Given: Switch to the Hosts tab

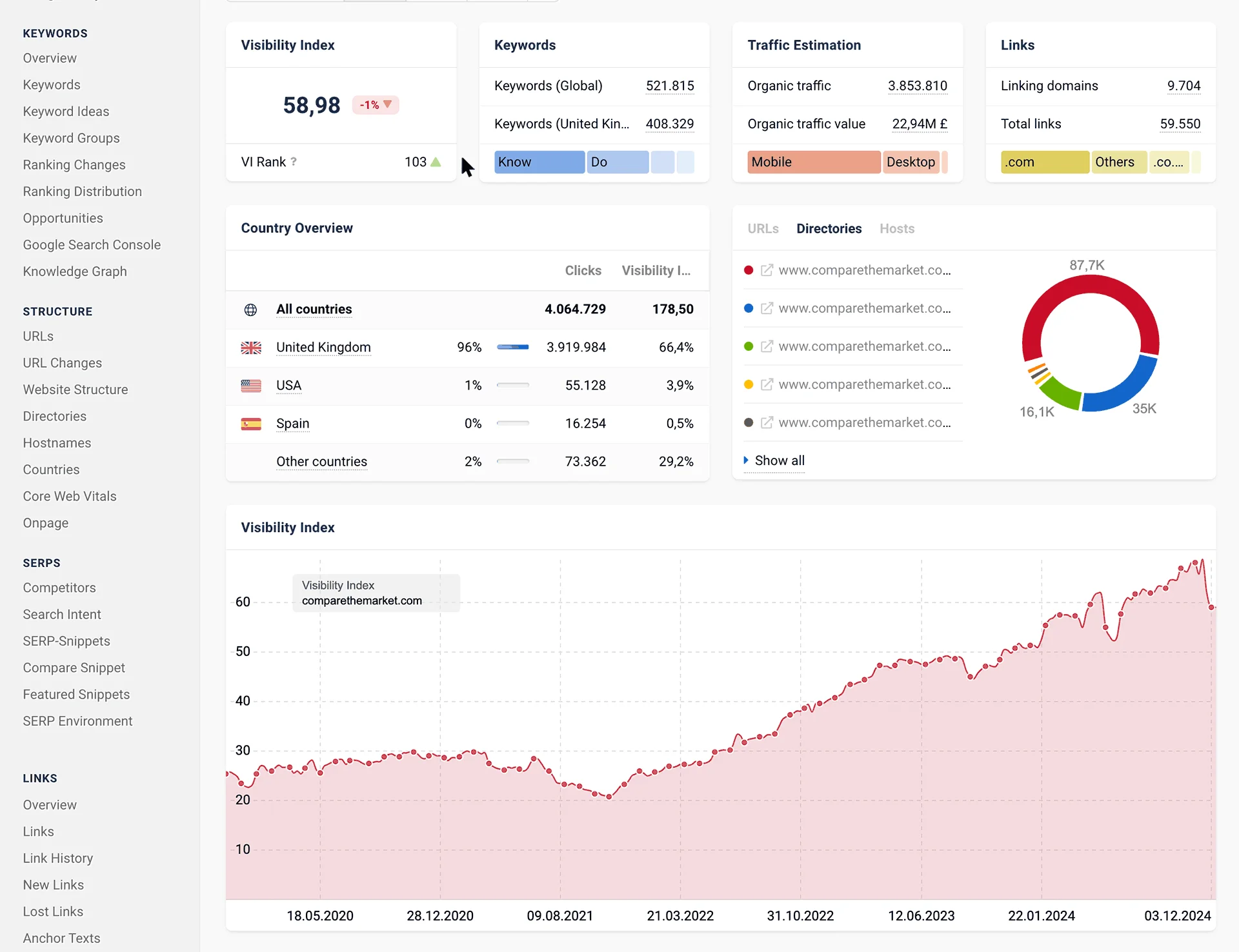Looking at the screenshot, I should [x=896, y=228].
